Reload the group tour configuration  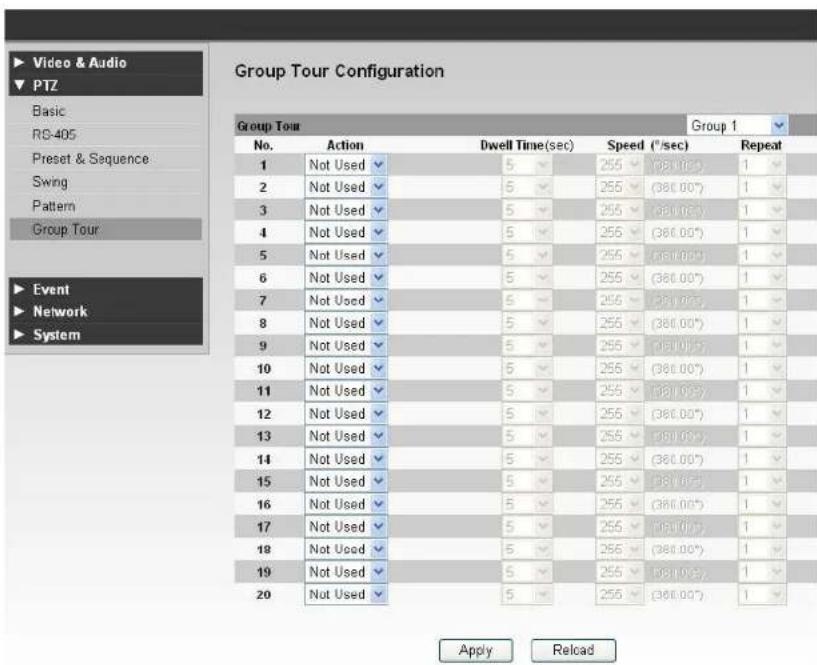tap(573, 650)
